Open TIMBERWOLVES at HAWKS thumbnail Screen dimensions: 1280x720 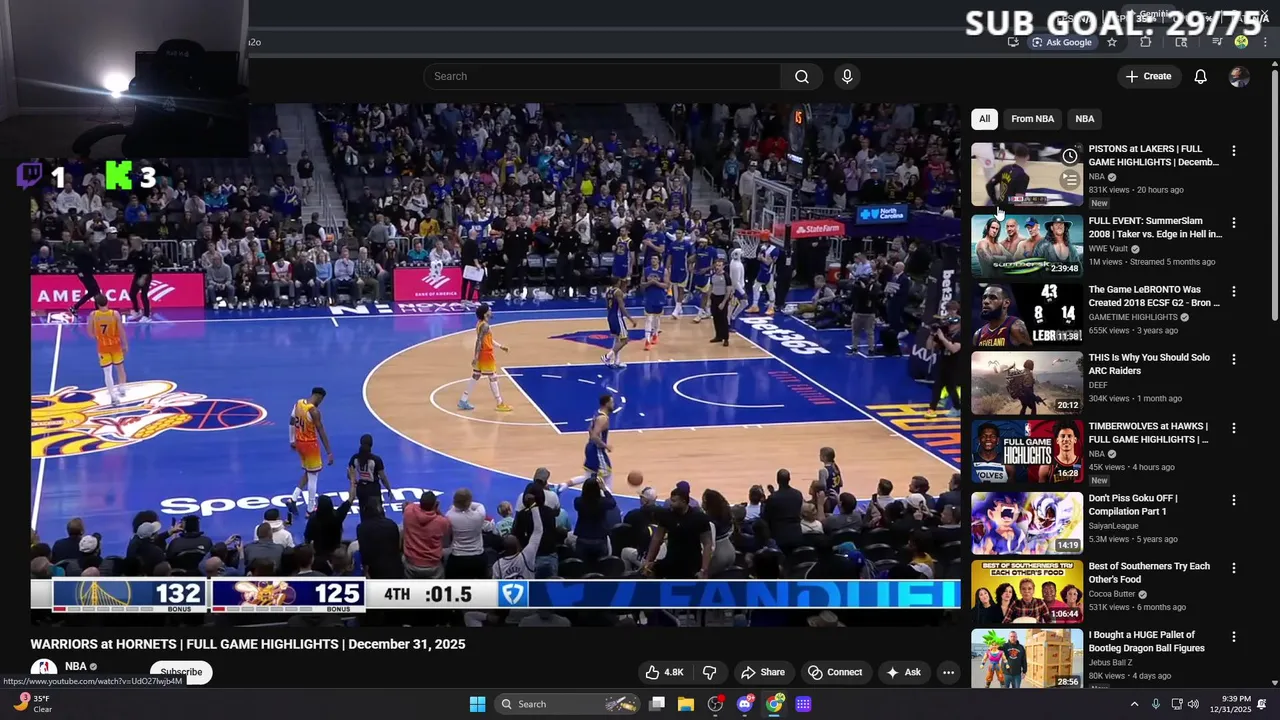pos(1027,452)
